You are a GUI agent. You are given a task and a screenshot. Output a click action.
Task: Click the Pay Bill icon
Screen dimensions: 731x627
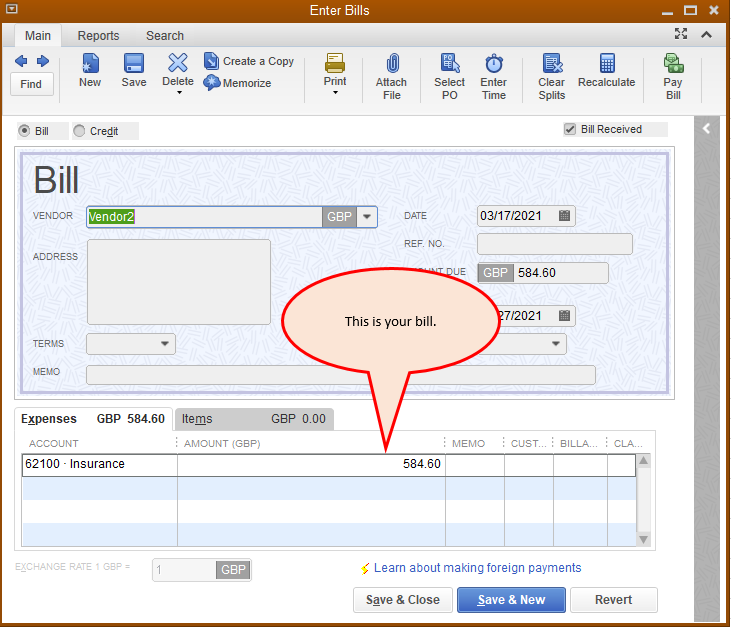673,63
